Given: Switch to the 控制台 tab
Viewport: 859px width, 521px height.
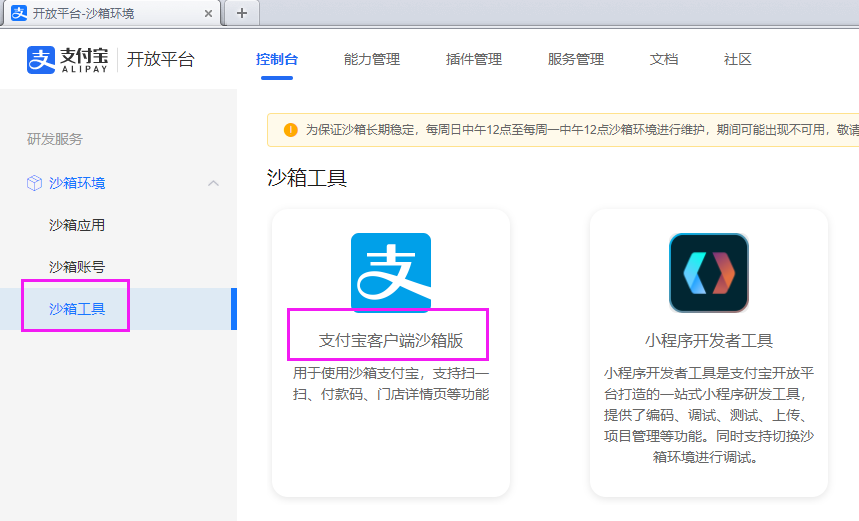Looking at the screenshot, I should [277, 59].
